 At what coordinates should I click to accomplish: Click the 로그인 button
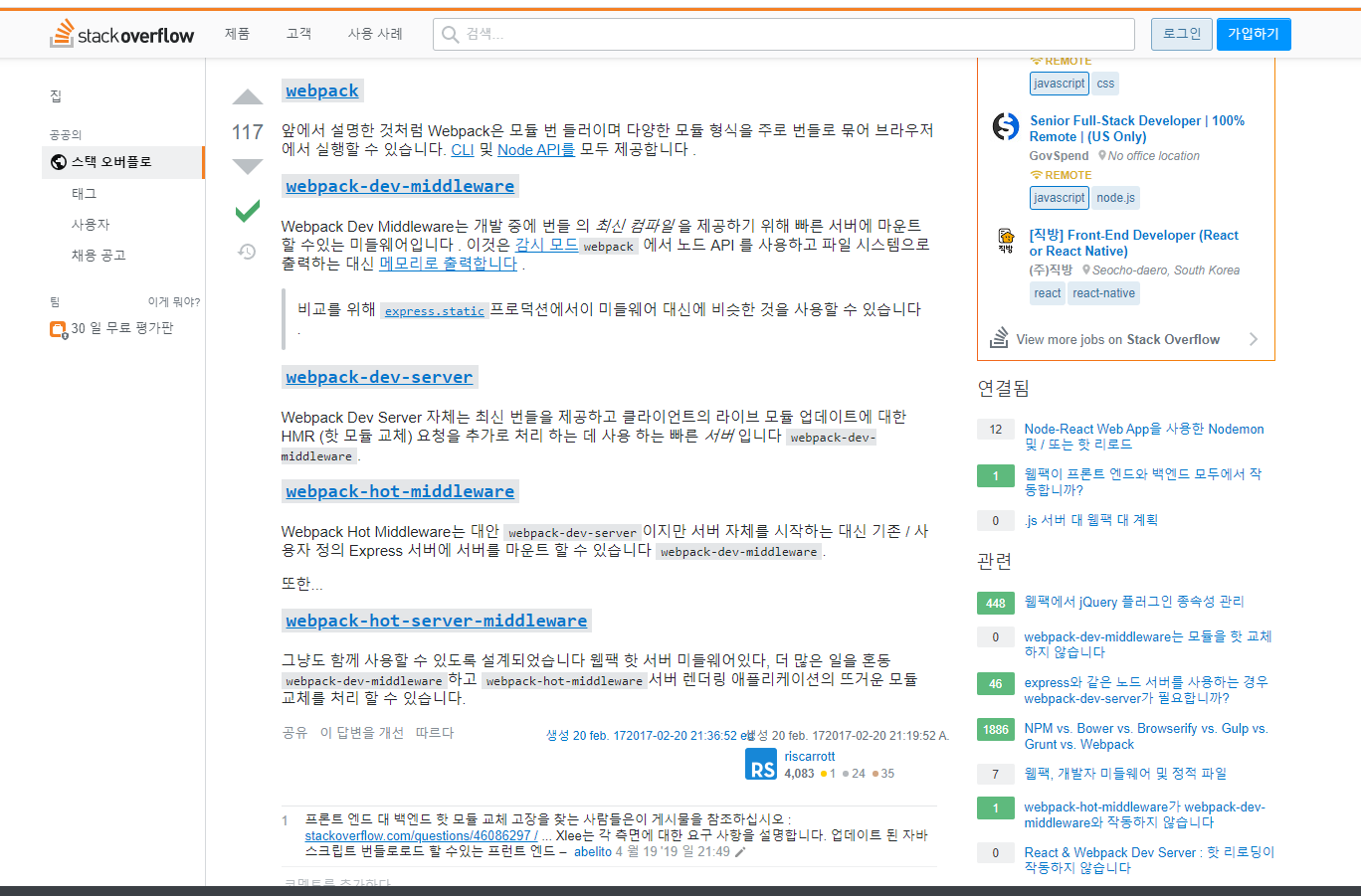(x=1182, y=34)
